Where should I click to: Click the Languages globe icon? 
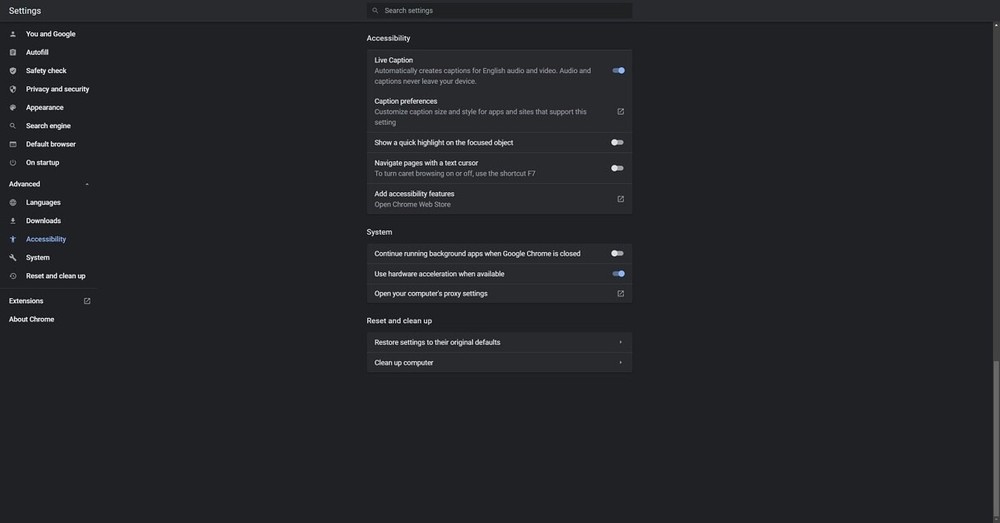13,202
